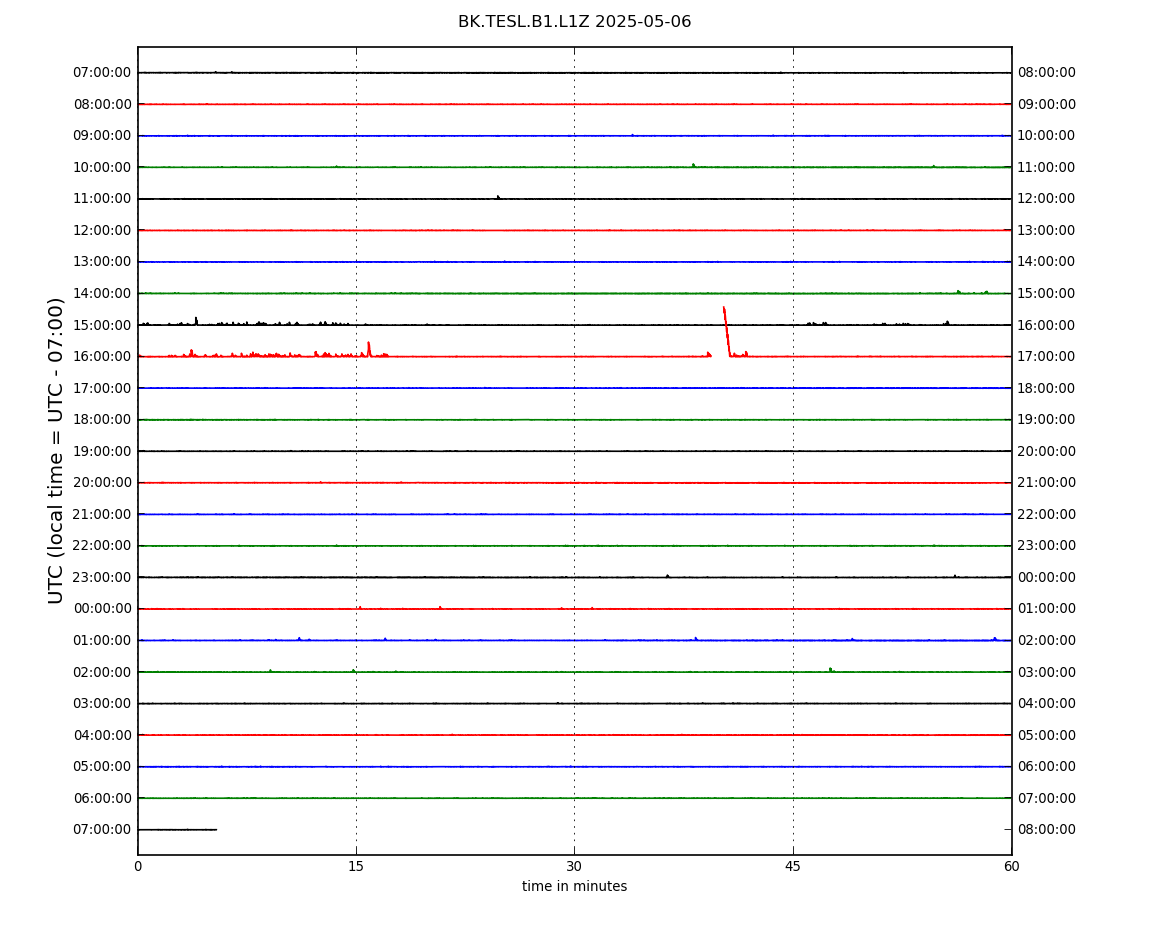Click the short black partial trace in the last row
The image size is (1150, 950).
tap(177, 830)
